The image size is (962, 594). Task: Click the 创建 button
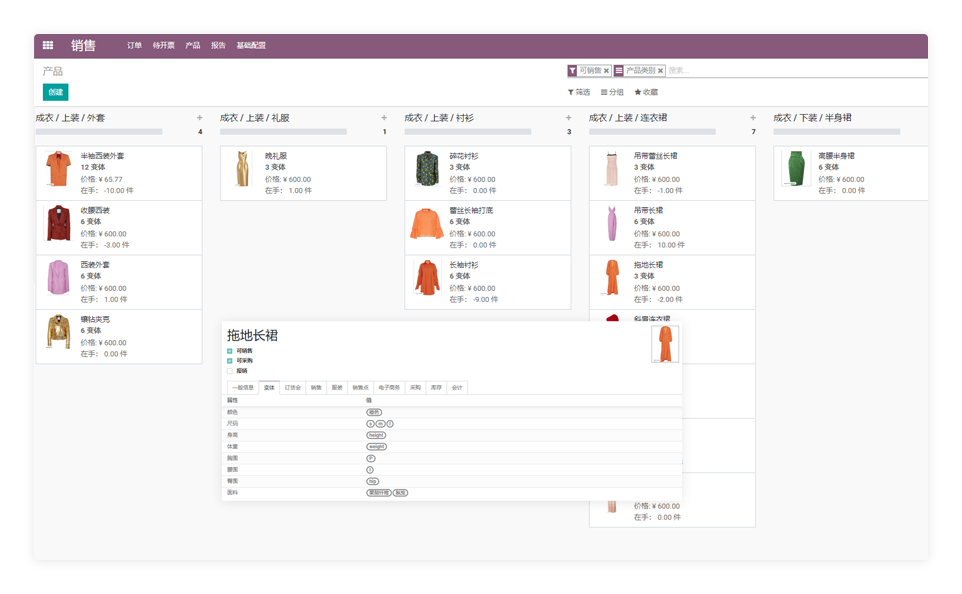tap(56, 92)
